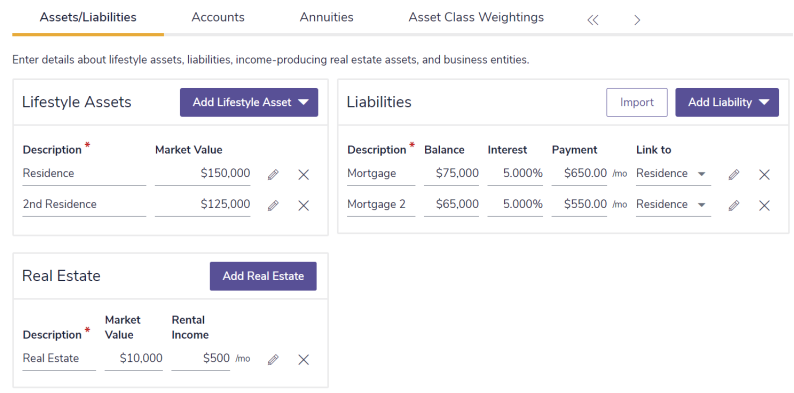
Task: Edit the Mortgage liability pencil icon
Action: pos(734,175)
